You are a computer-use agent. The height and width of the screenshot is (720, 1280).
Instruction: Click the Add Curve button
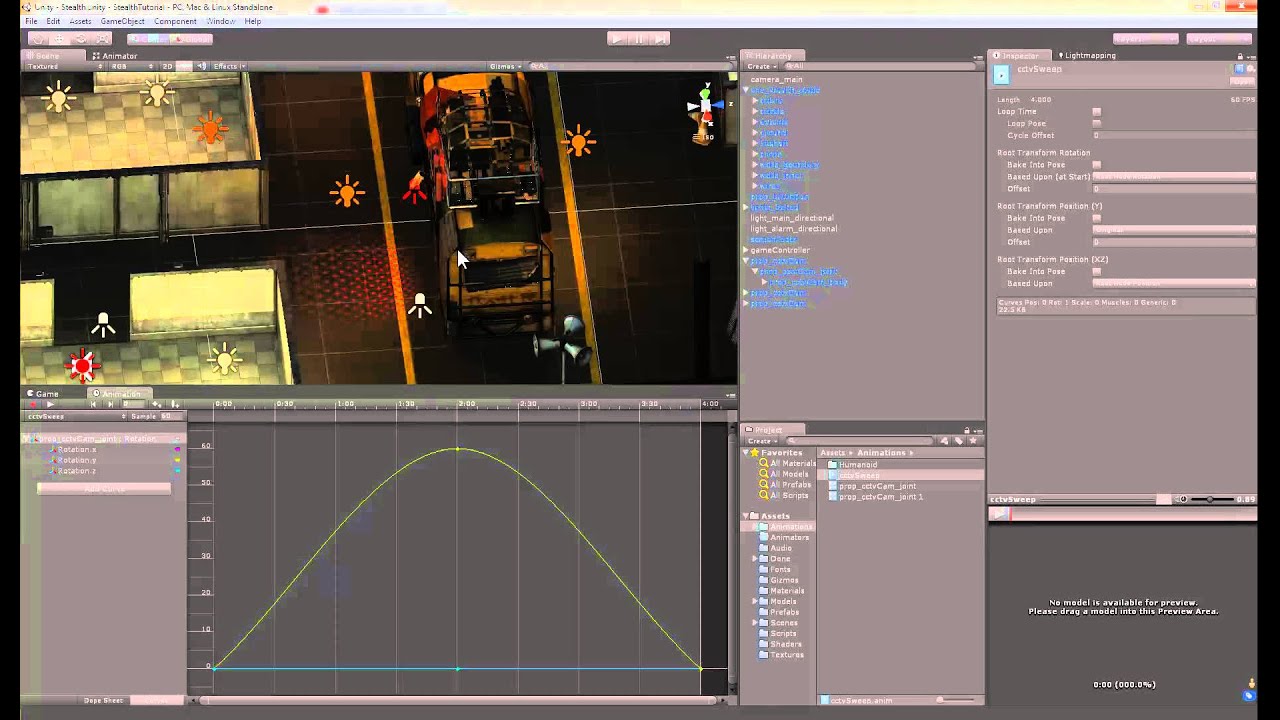point(104,489)
